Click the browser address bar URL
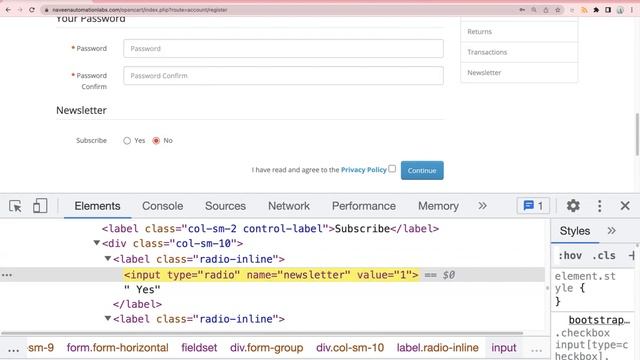Image resolution: width=640 pixels, height=360 pixels. tap(140, 10)
